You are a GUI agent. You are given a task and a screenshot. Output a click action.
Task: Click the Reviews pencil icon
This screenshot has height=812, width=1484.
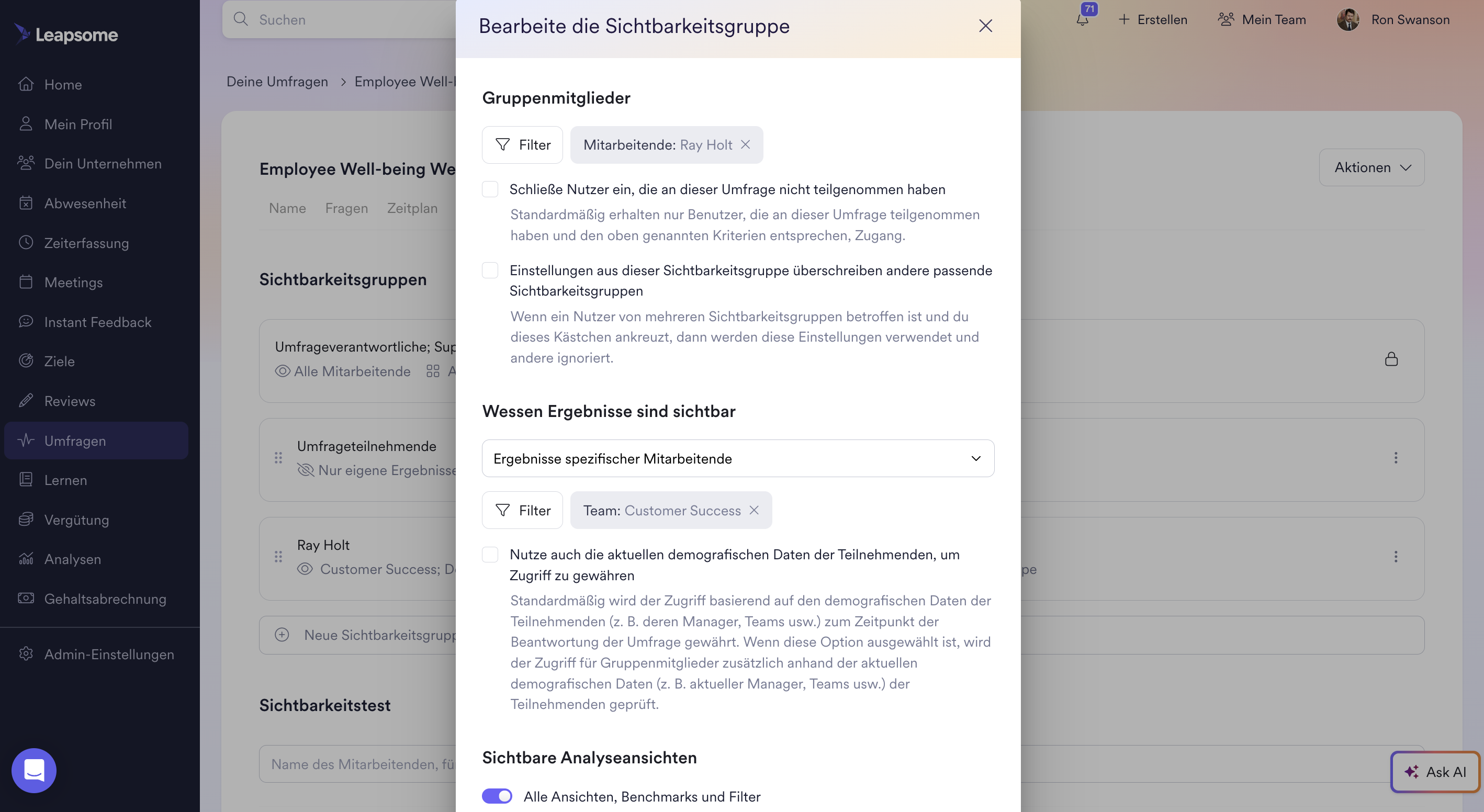point(26,401)
